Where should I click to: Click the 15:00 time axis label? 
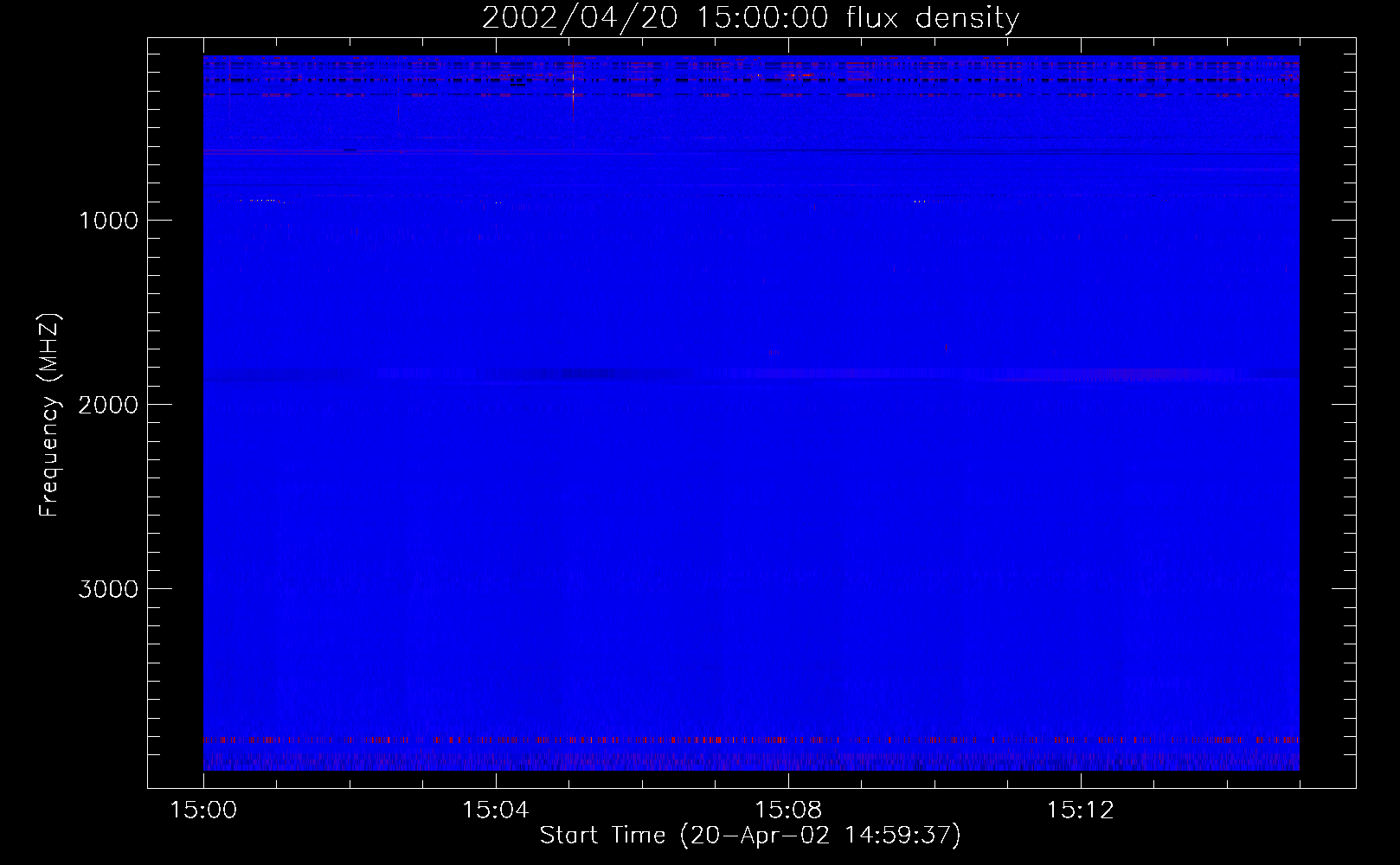pos(203,811)
